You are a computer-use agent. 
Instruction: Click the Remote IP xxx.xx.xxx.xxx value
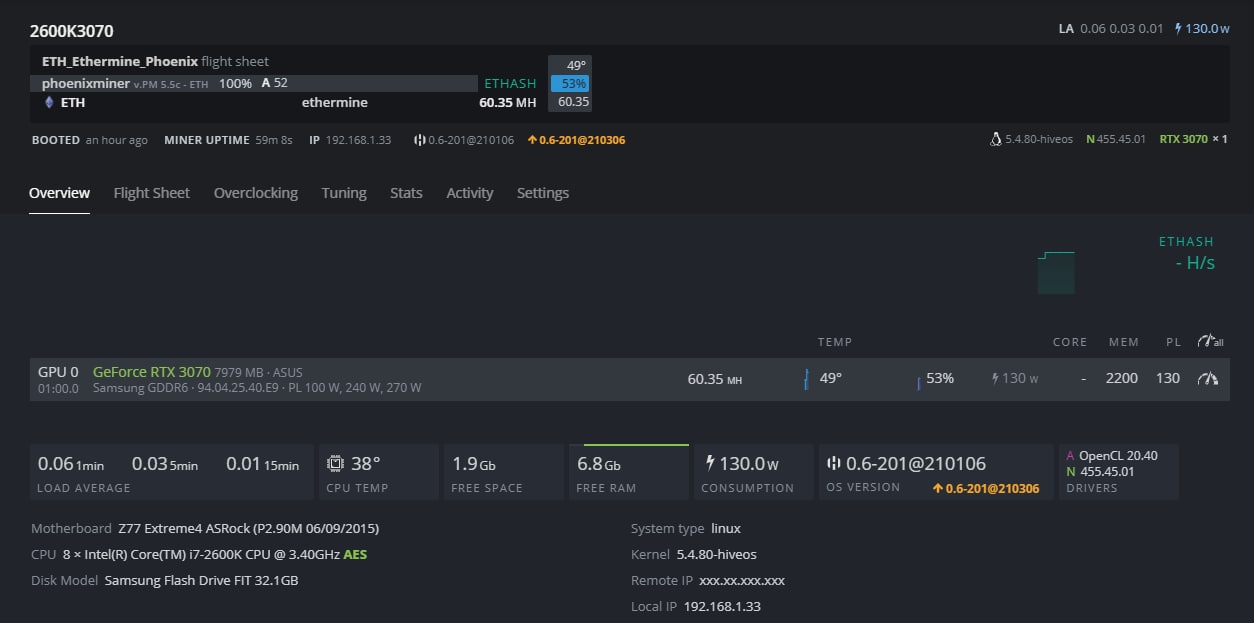pos(742,580)
